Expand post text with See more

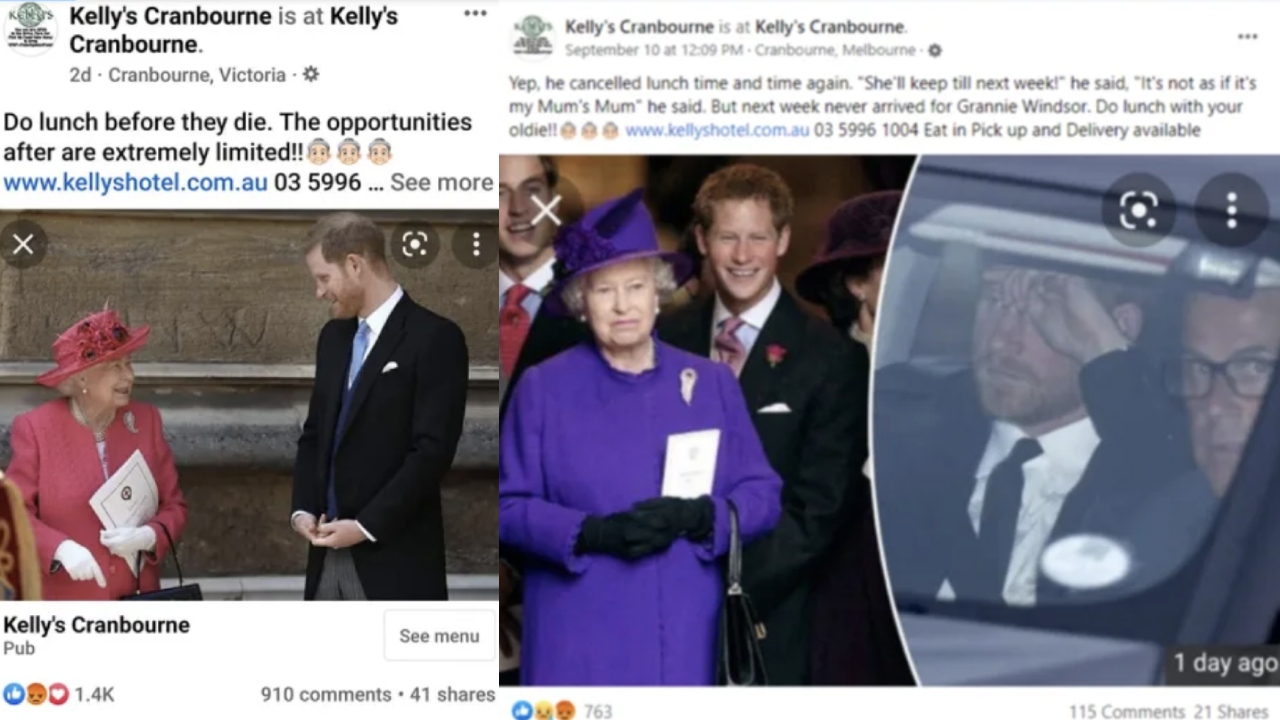point(441,182)
